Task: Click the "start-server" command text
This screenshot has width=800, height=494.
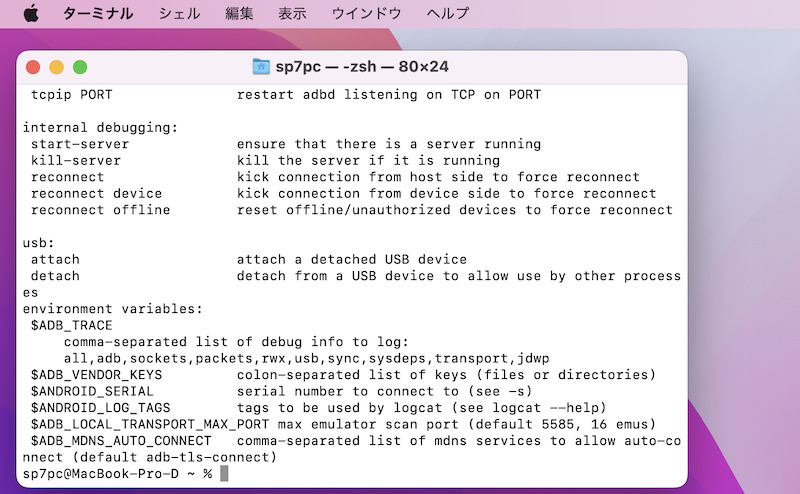Action: [x=80, y=144]
